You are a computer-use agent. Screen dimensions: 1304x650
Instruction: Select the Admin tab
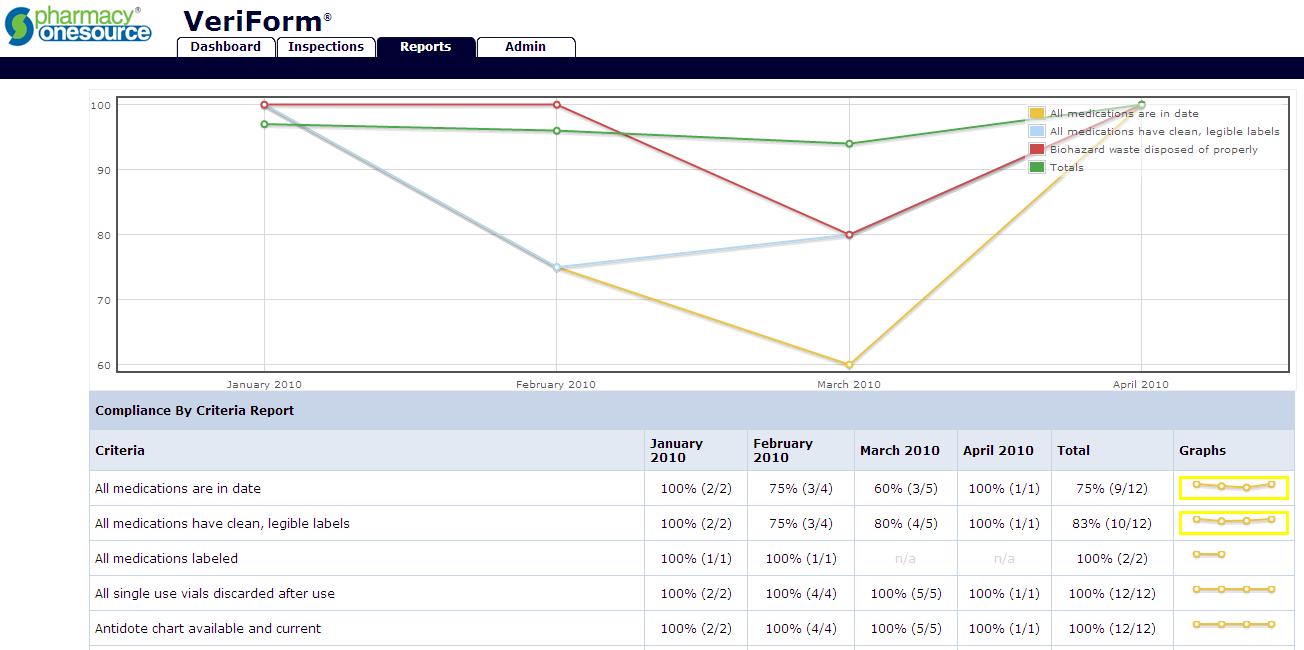pos(526,46)
